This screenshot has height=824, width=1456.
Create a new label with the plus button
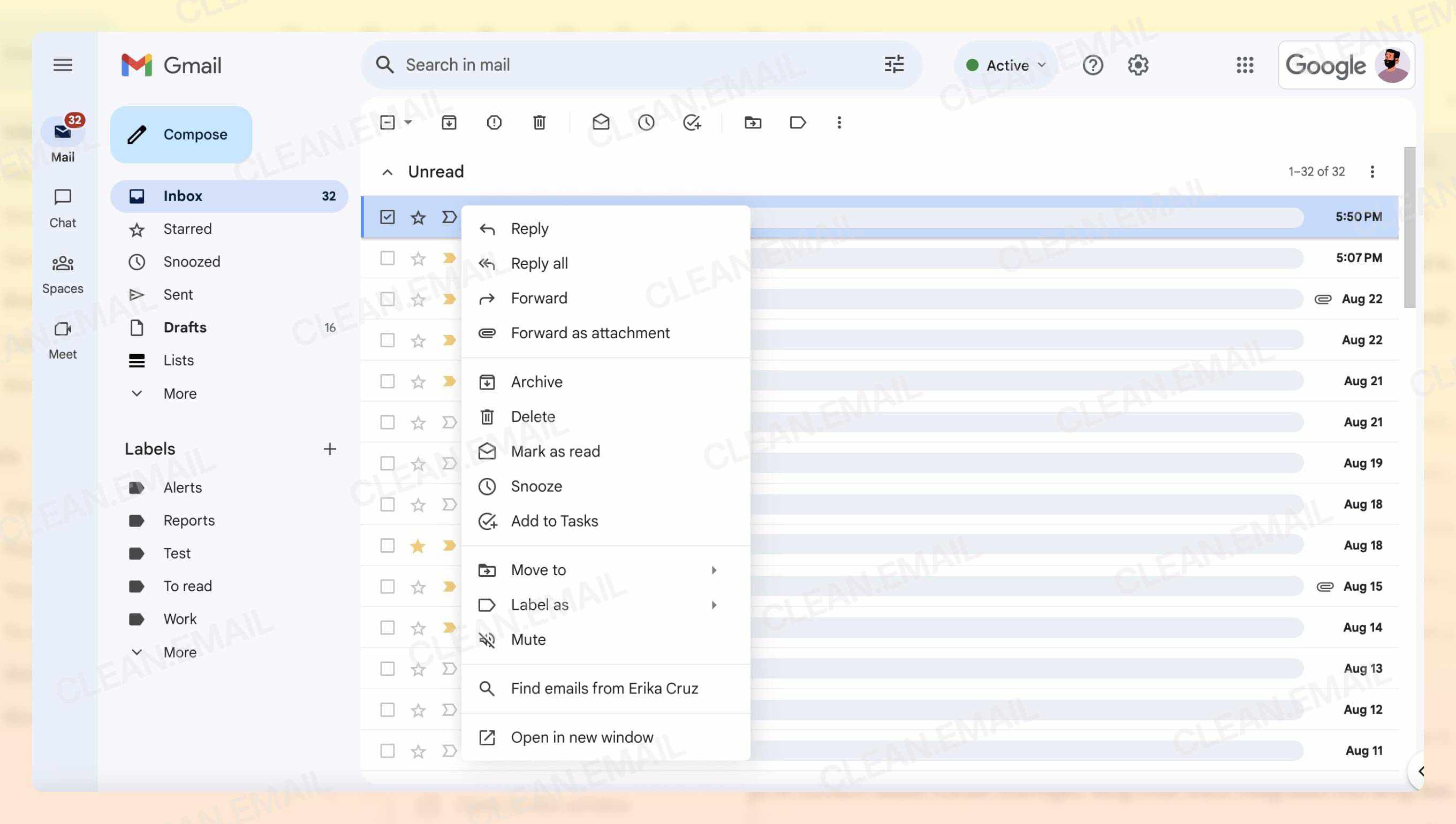pyautogui.click(x=331, y=449)
